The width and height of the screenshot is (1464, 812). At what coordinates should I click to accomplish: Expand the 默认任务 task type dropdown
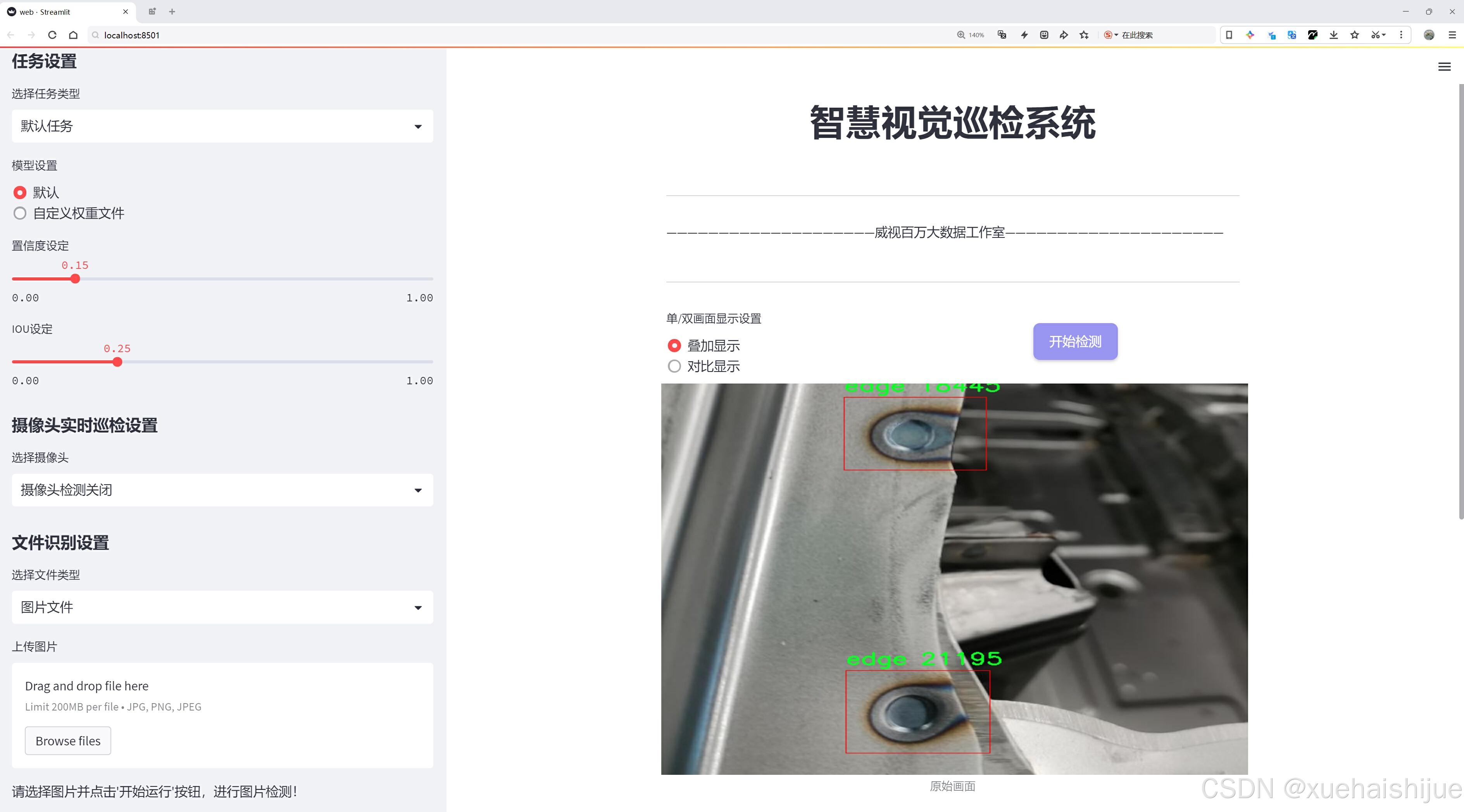pos(222,126)
